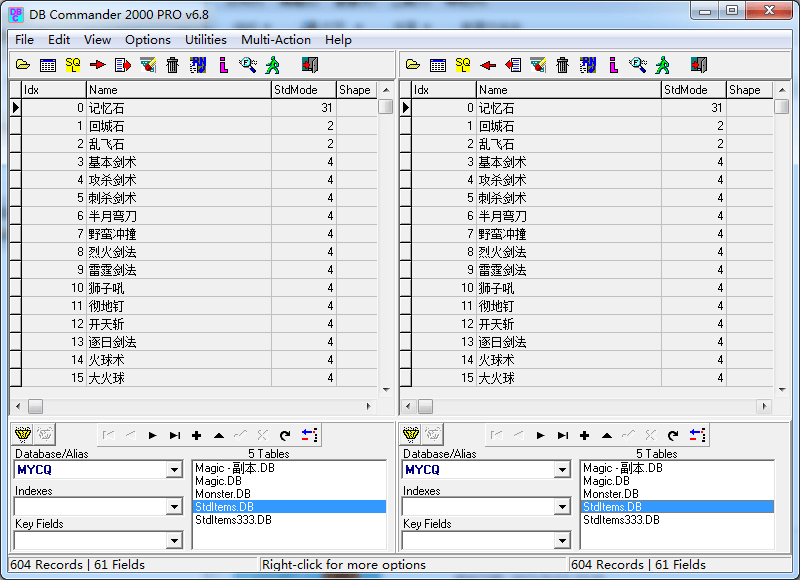Click the next record arrow in the navigator

tap(152, 434)
